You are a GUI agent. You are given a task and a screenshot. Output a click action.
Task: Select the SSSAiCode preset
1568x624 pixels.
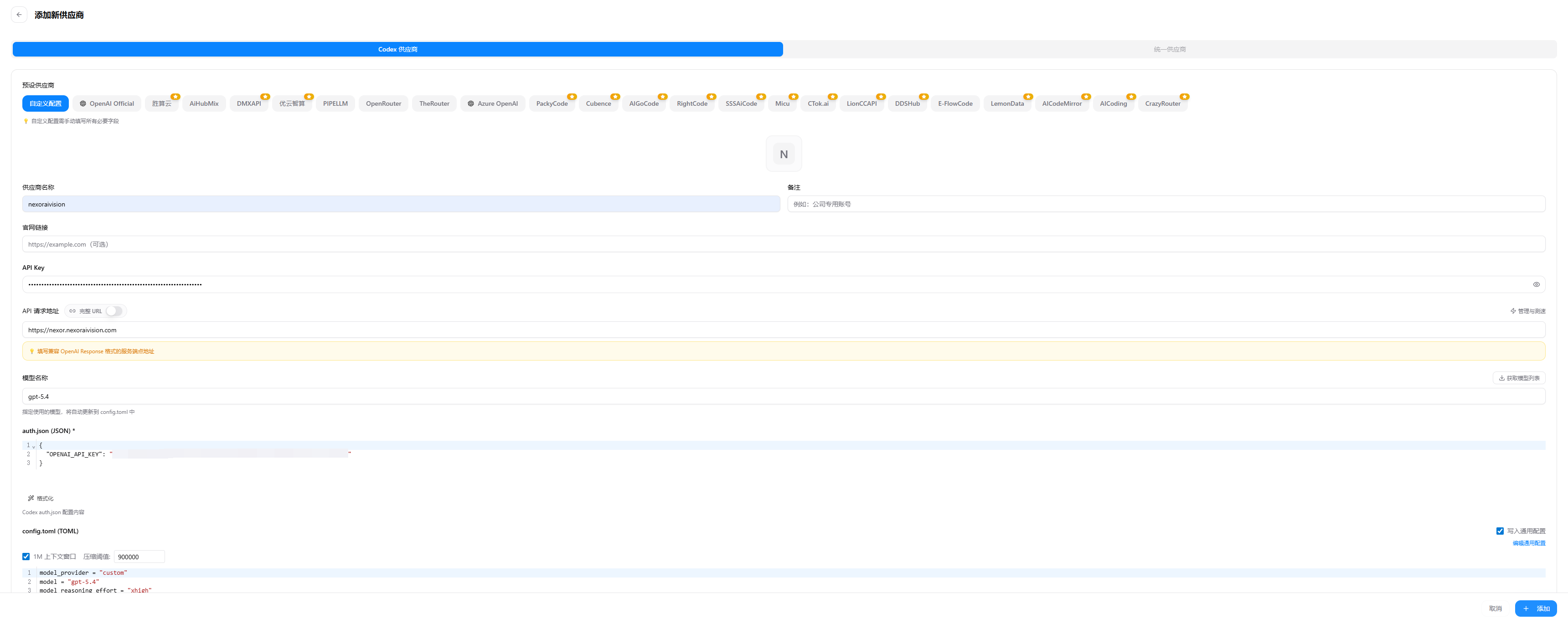click(742, 103)
